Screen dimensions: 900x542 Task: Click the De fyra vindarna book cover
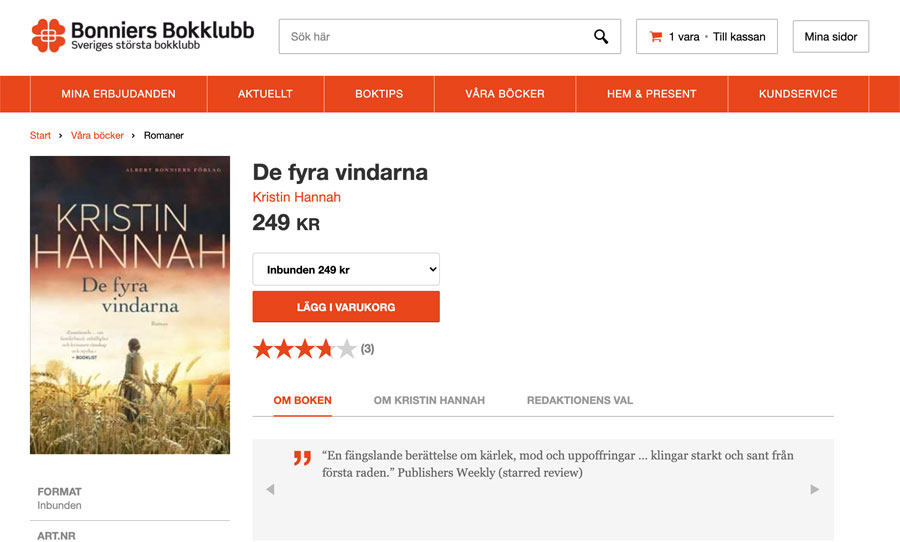(130, 305)
